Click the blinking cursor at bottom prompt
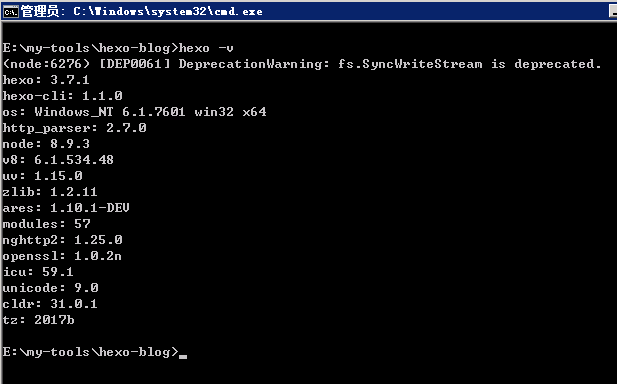Image resolution: width=617 pixels, height=384 pixels. coord(183,356)
